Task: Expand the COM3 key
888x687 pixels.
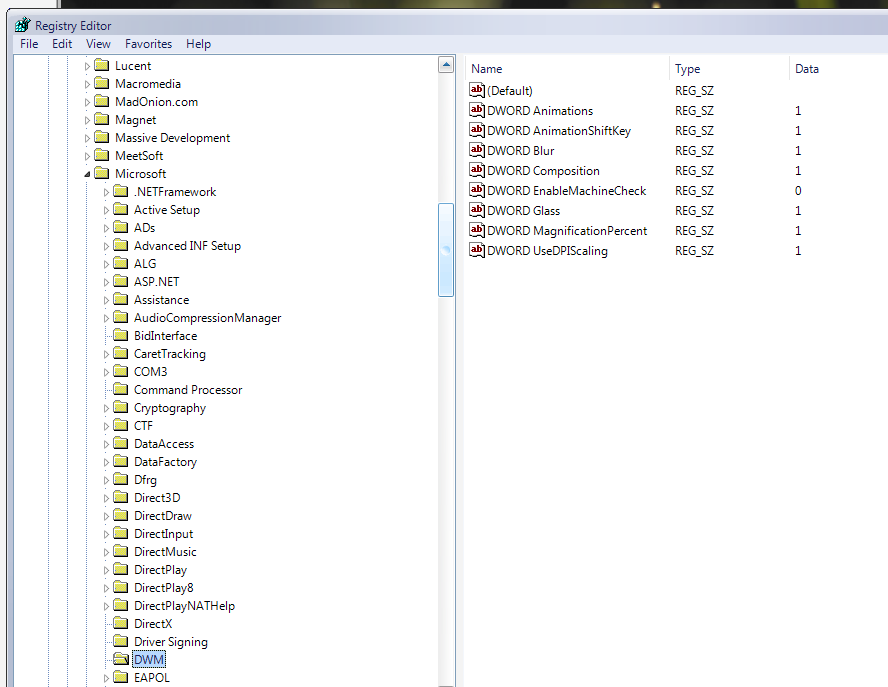Action: pos(106,372)
